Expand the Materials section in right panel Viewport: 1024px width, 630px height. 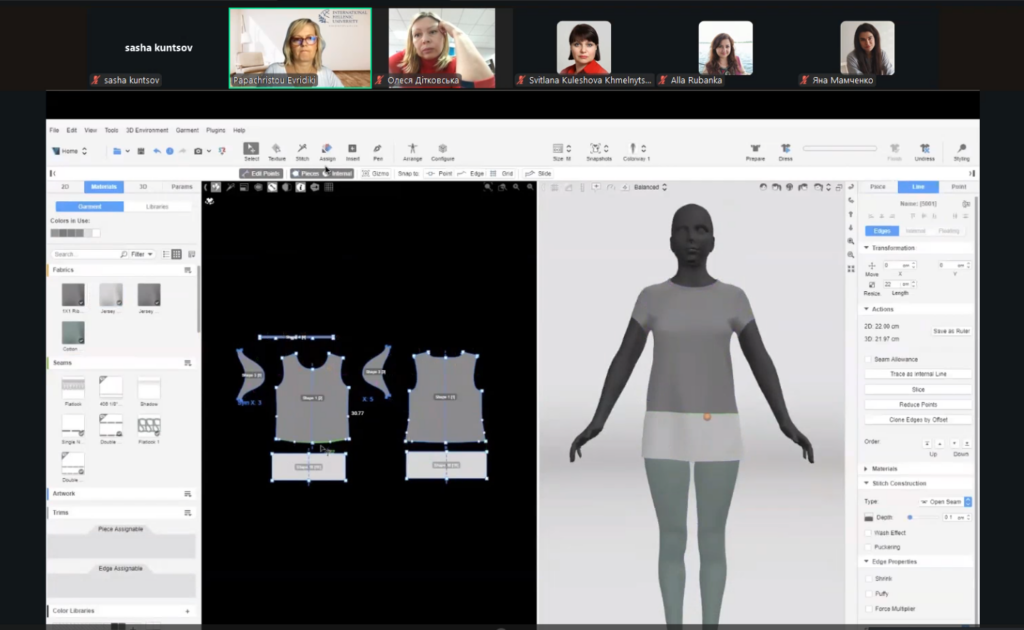point(884,468)
